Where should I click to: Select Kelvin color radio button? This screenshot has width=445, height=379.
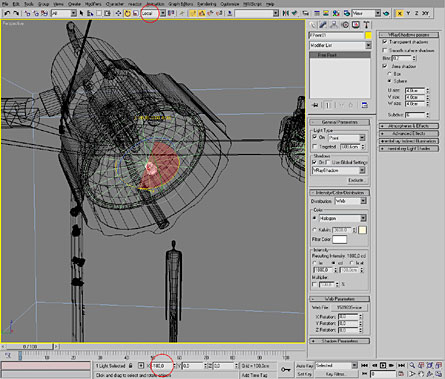[314, 230]
